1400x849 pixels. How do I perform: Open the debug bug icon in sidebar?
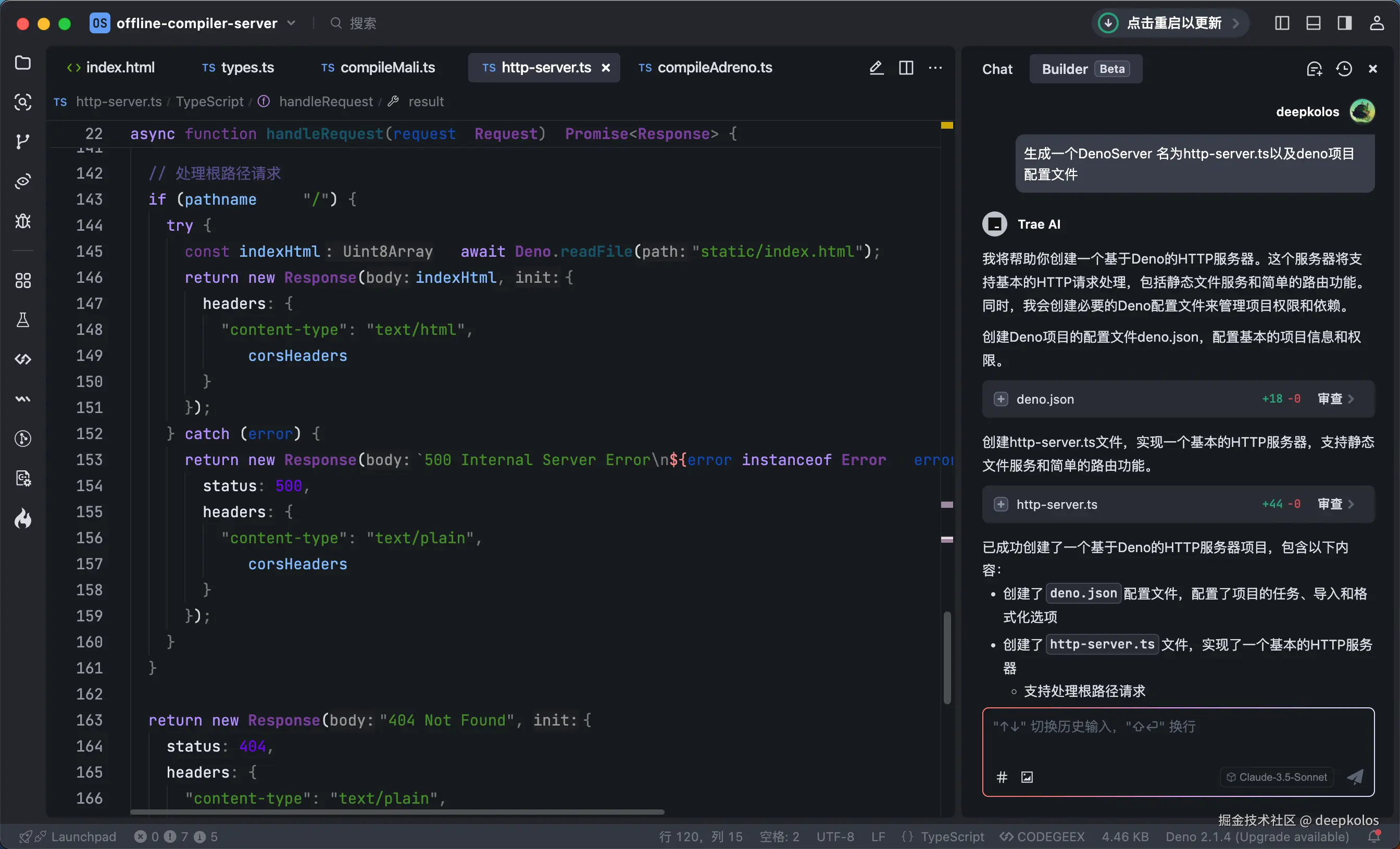pos(23,220)
